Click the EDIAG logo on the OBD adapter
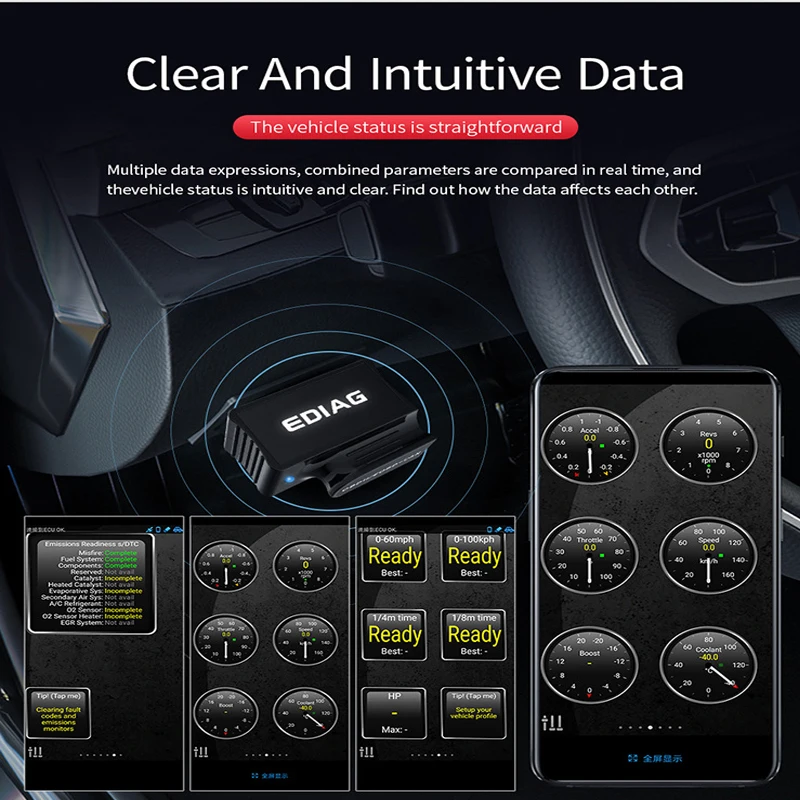Image resolution: width=800 pixels, height=800 pixels. [x=324, y=411]
